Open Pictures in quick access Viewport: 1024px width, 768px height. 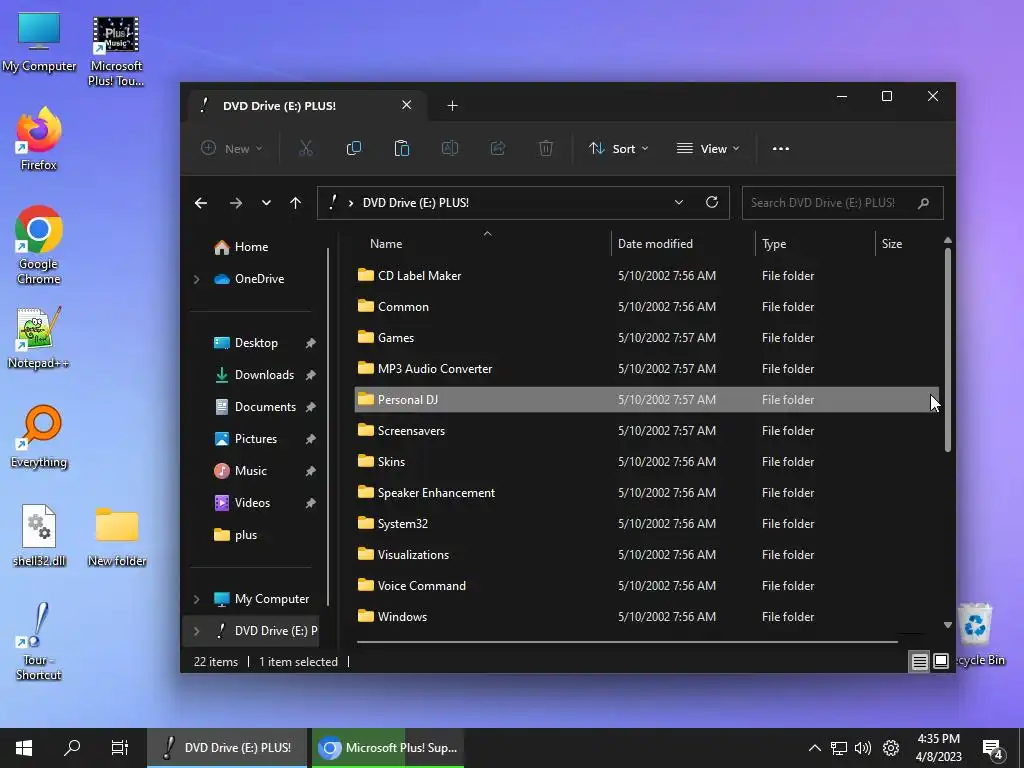click(255, 439)
